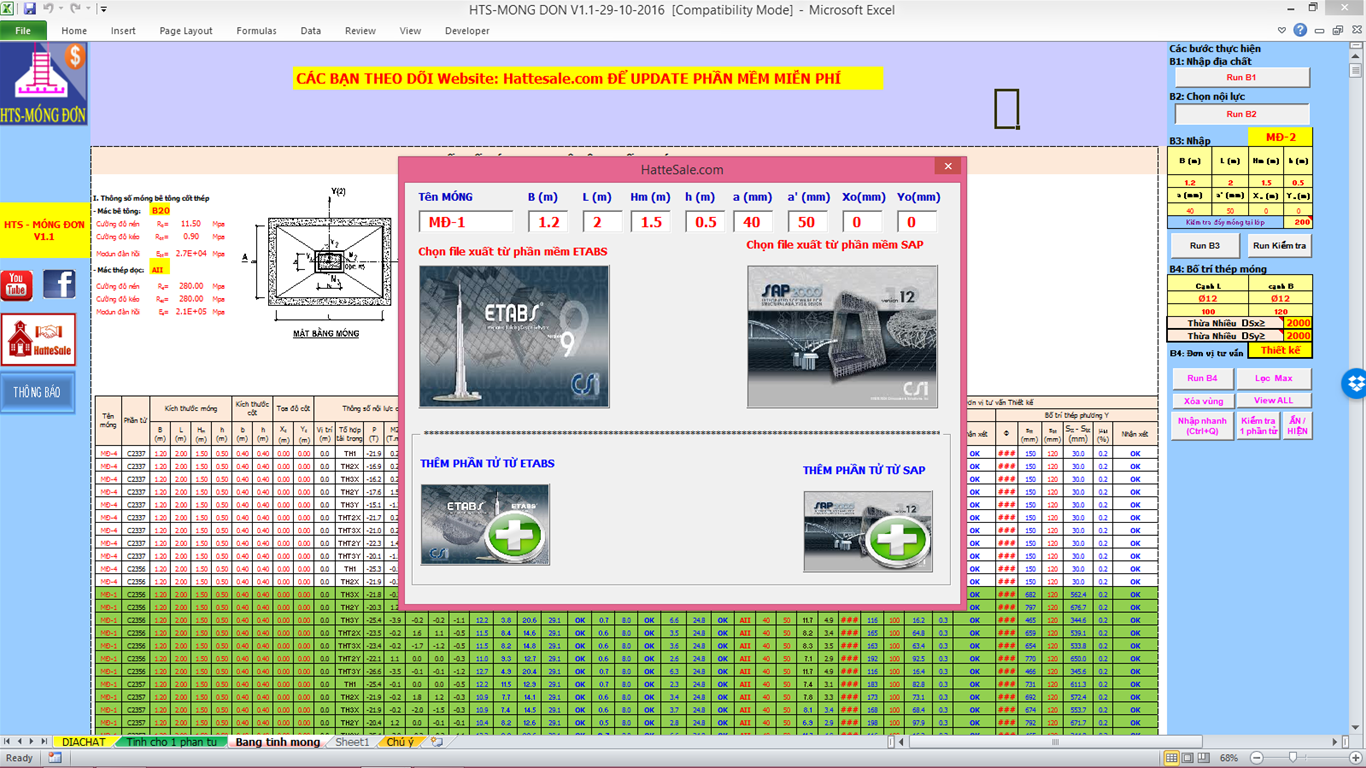Click the Tên MÓNG input field MĐ-1
Screen dimensions: 1366x768
click(x=465, y=222)
